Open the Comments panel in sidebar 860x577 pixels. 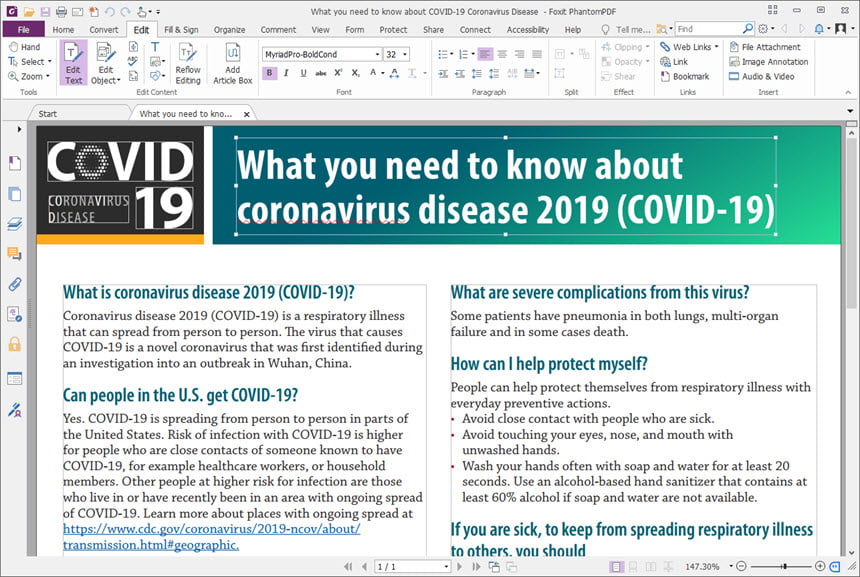click(15, 253)
